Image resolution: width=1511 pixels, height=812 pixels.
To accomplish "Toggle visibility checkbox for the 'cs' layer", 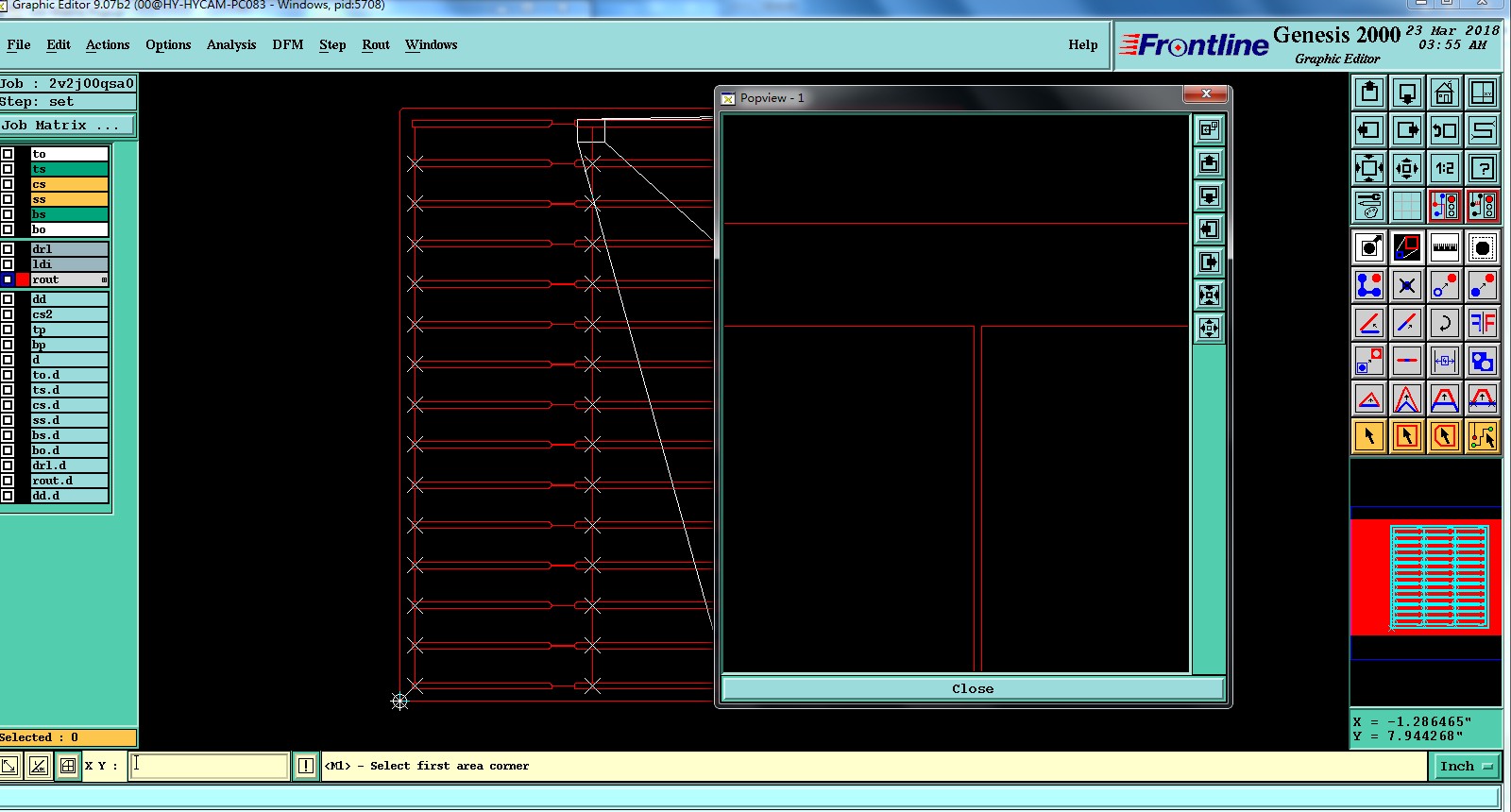I will pyautogui.click(x=8, y=184).
